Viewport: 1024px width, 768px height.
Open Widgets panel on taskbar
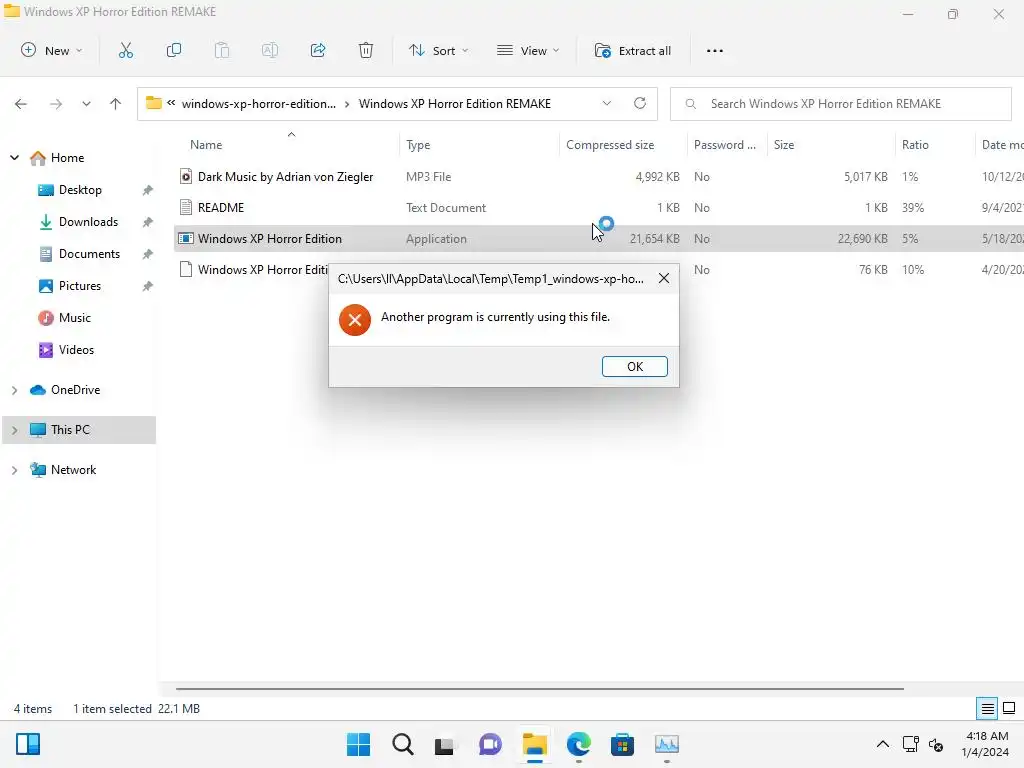[x=28, y=744]
